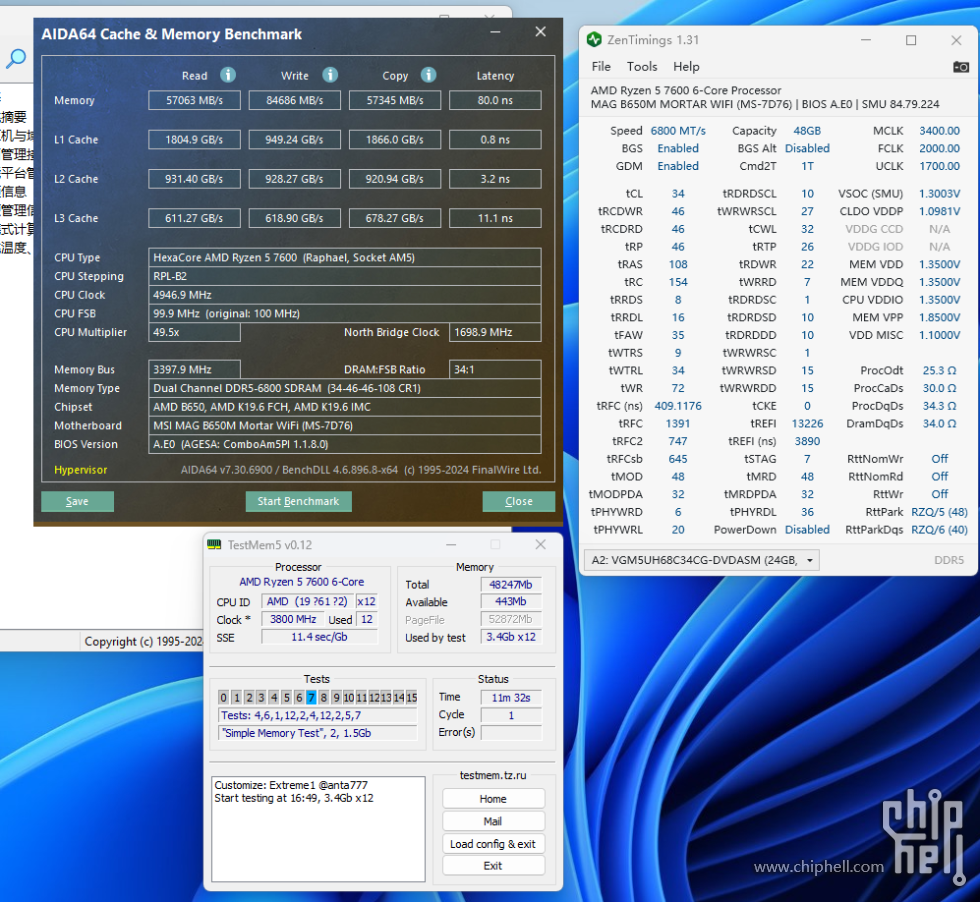Click MCLK 3400.00 value
Viewport: 980px width, 902px height.
click(x=939, y=131)
